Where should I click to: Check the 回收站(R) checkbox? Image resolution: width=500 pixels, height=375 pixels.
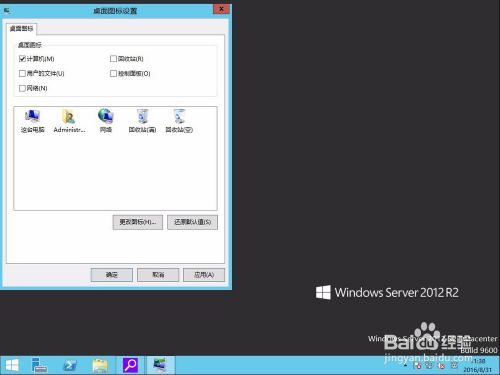click(113, 59)
